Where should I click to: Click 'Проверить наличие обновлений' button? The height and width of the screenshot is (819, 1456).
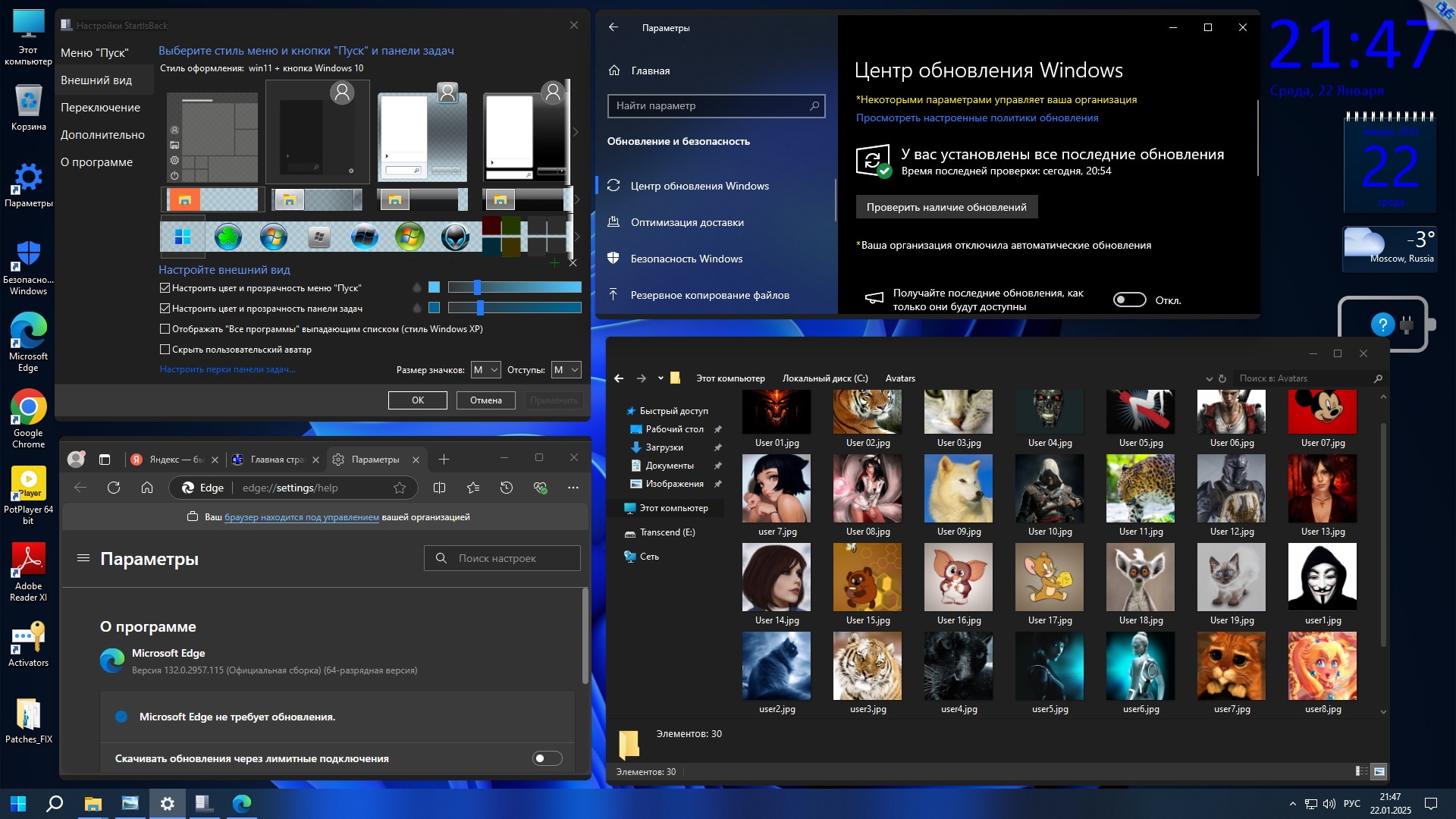[946, 207]
